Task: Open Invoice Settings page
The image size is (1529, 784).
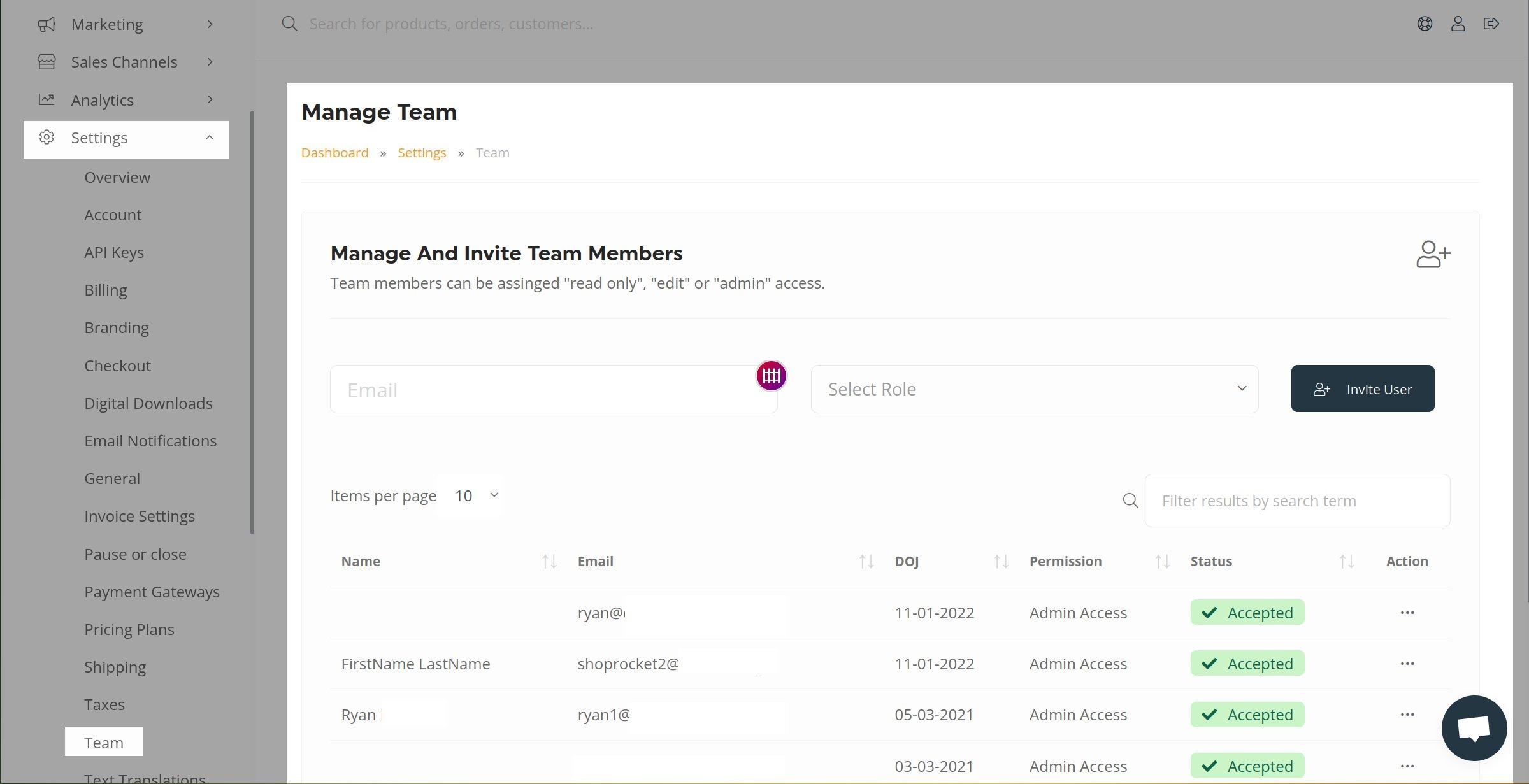Action: tap(140, 516)
